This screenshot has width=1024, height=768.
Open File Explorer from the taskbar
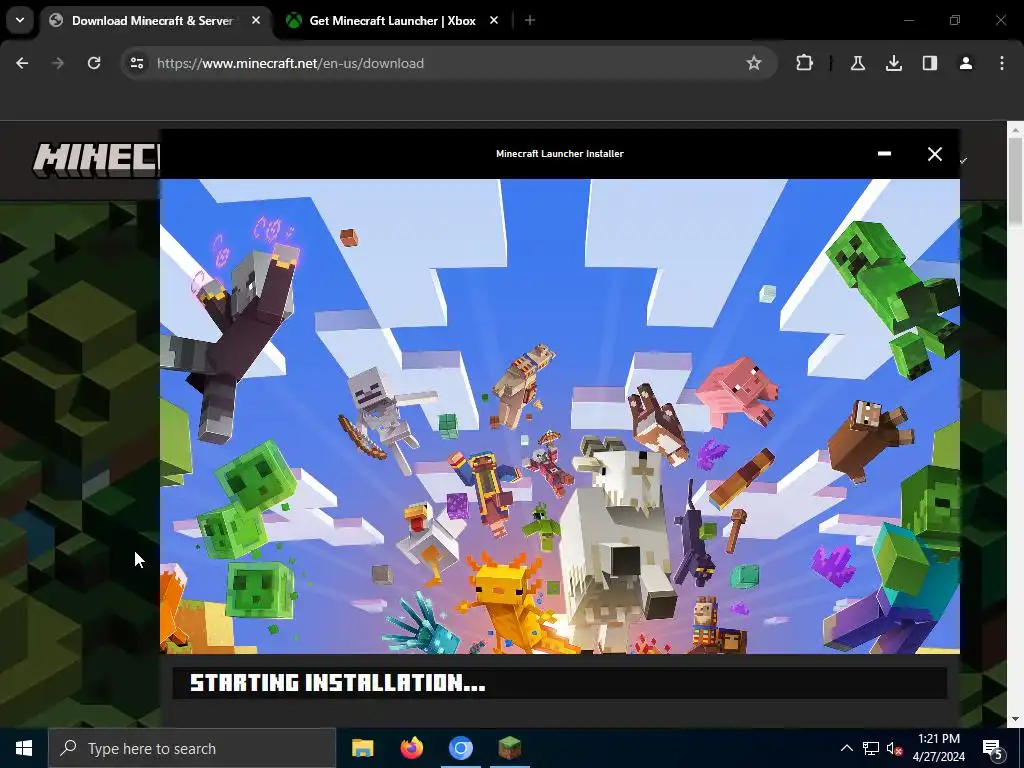pyautogui.click(x=362, y=748)
